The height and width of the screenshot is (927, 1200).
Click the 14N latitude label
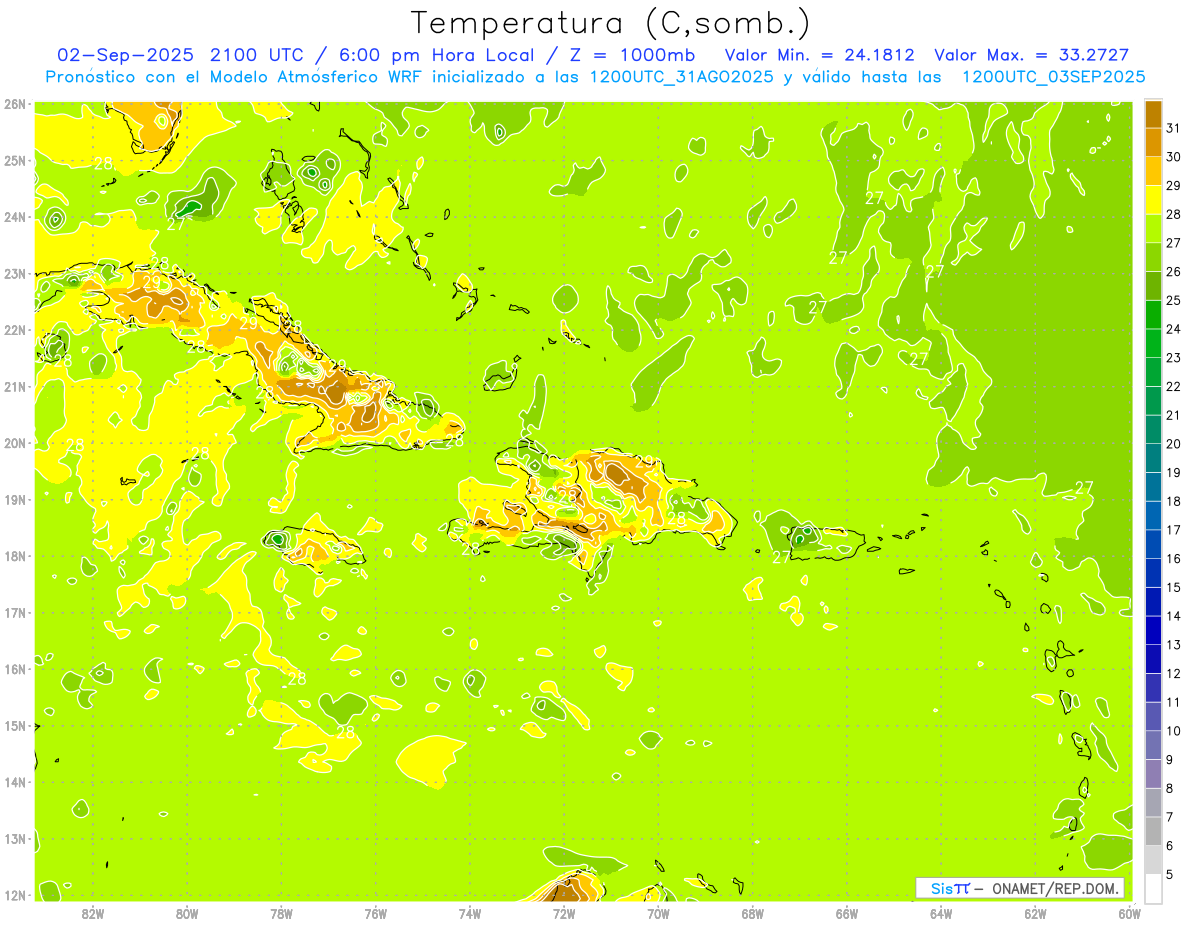click(x=15, y=782)
